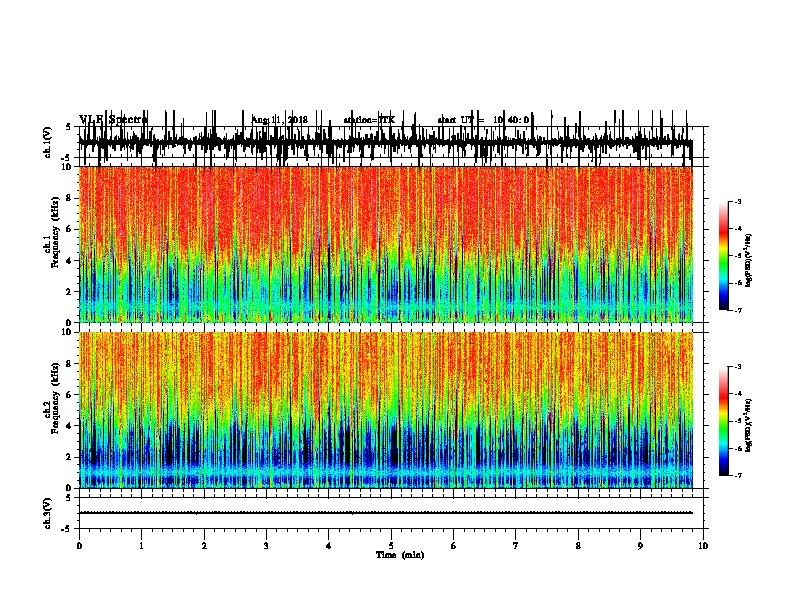Click time axis tick label "3"
This screenshot has height=612, width=792.
[266, 546]
